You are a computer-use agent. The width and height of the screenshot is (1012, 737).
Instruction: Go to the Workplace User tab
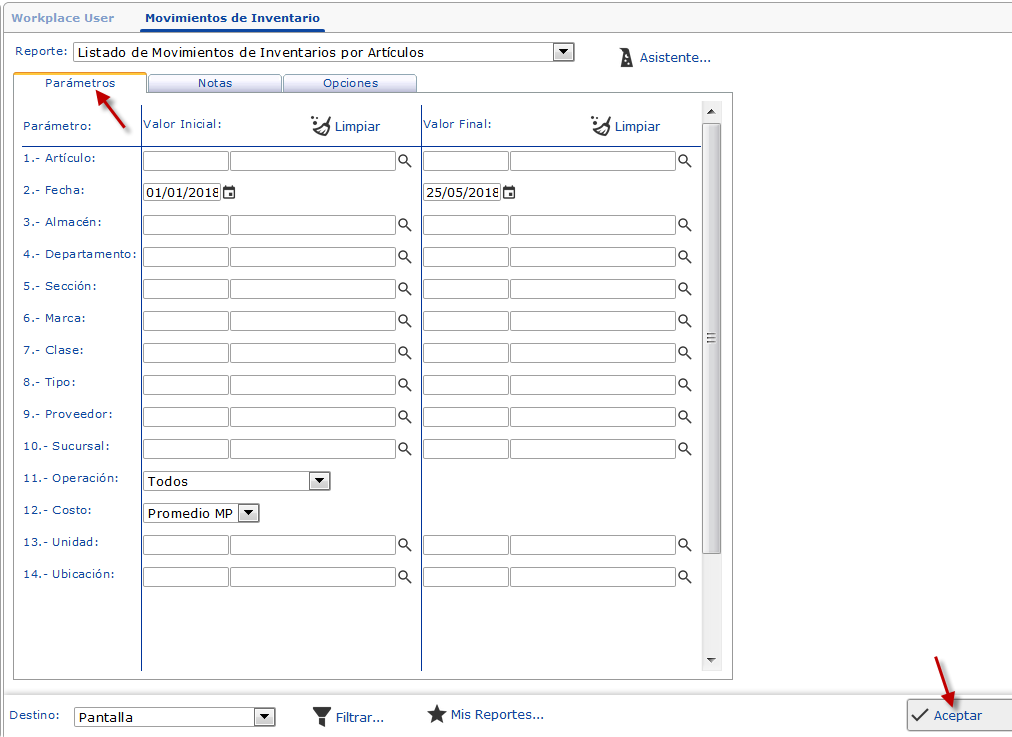63,18
